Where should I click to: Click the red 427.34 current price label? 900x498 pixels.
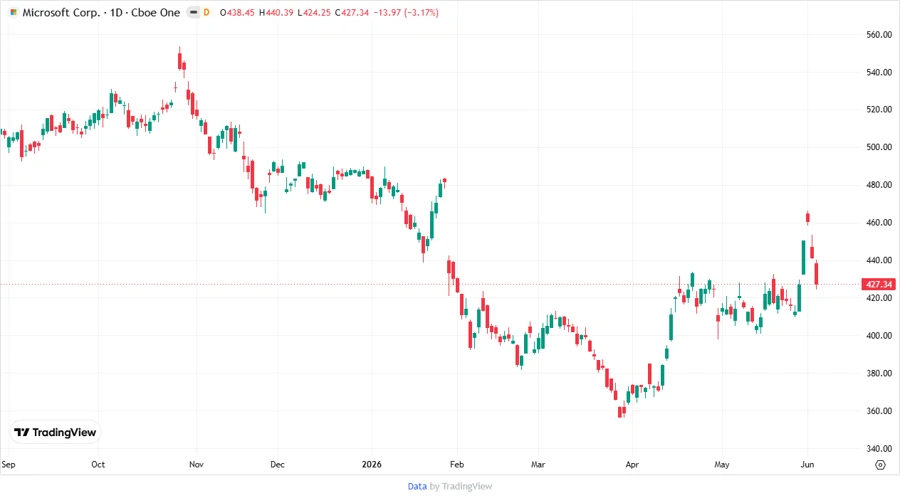(x=879, y=285)
